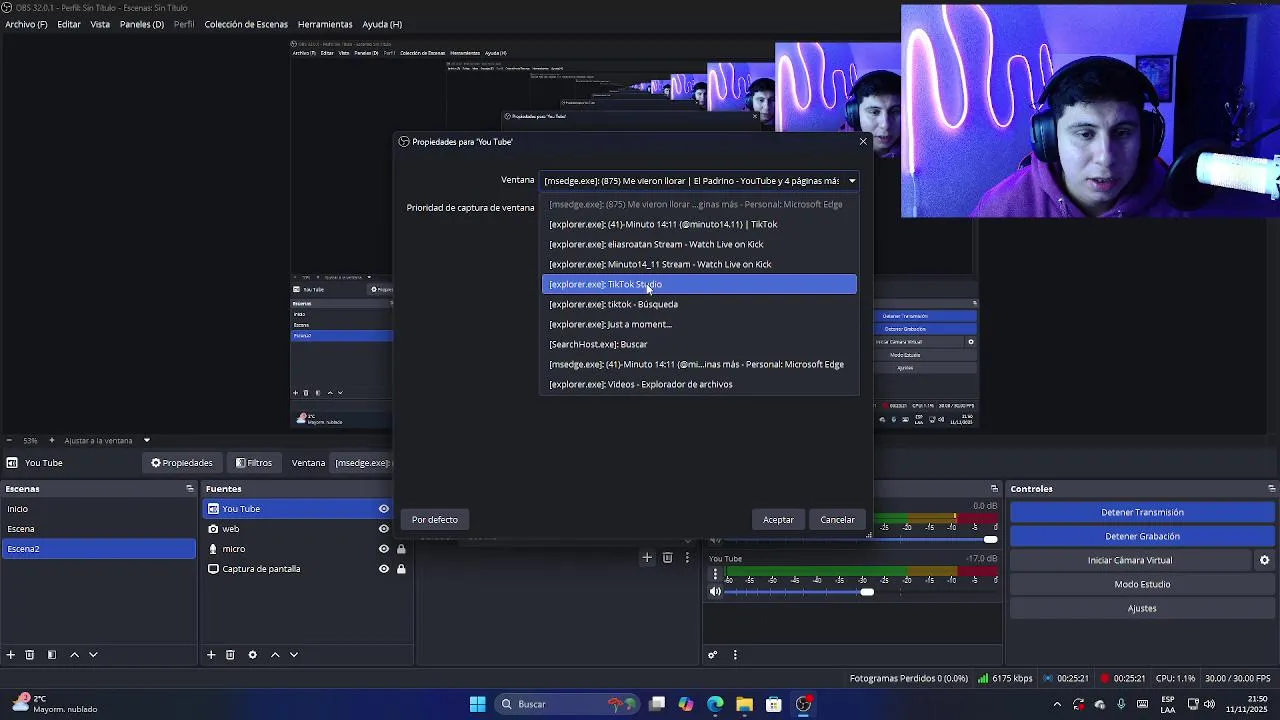This screenshot has height=720, width=1280.
Task: Open scene filters icon in Escenas toolbar
Action: (x=52, y=655)
